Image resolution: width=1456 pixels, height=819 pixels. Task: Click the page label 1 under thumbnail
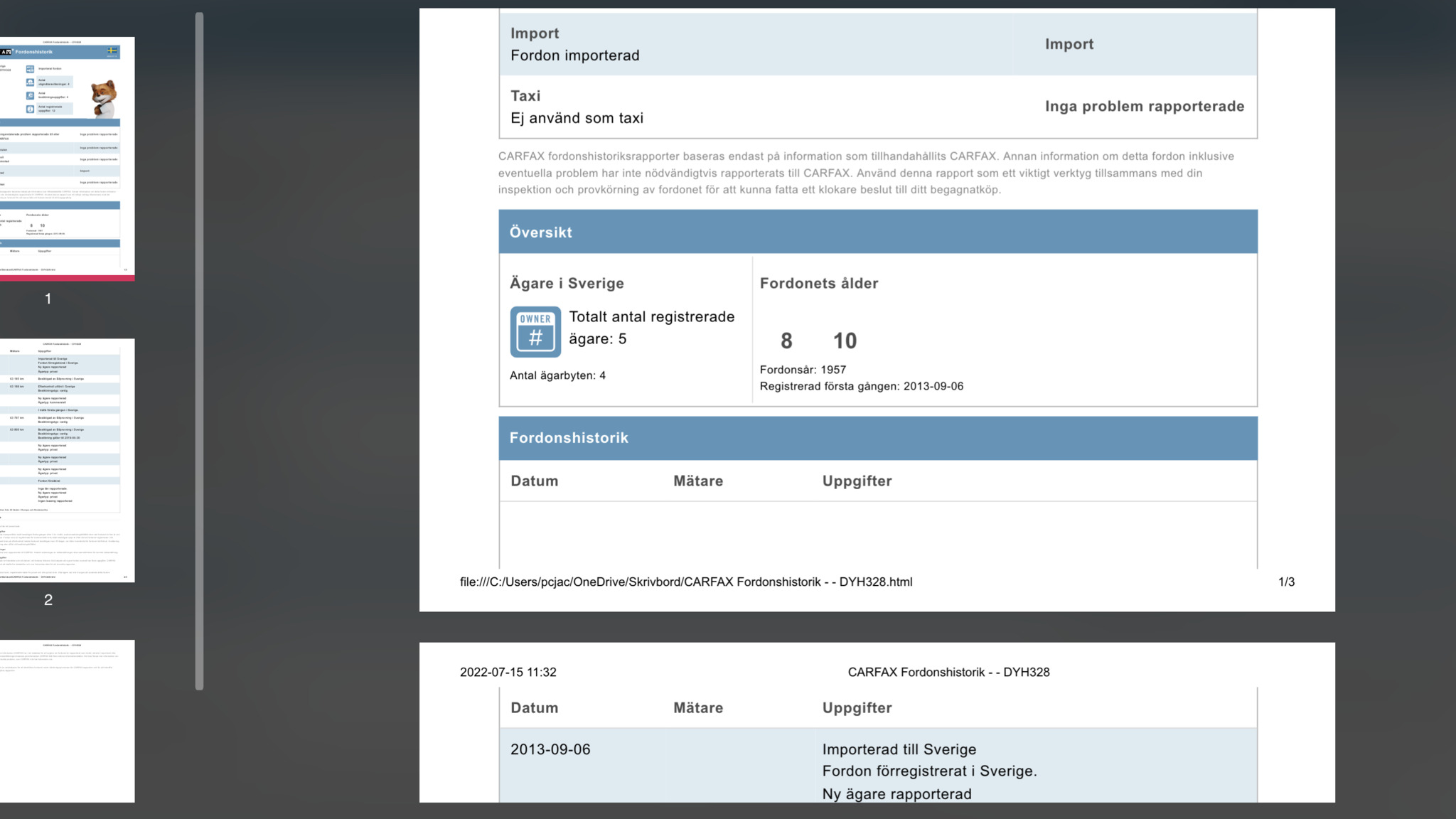coord(48,299)
